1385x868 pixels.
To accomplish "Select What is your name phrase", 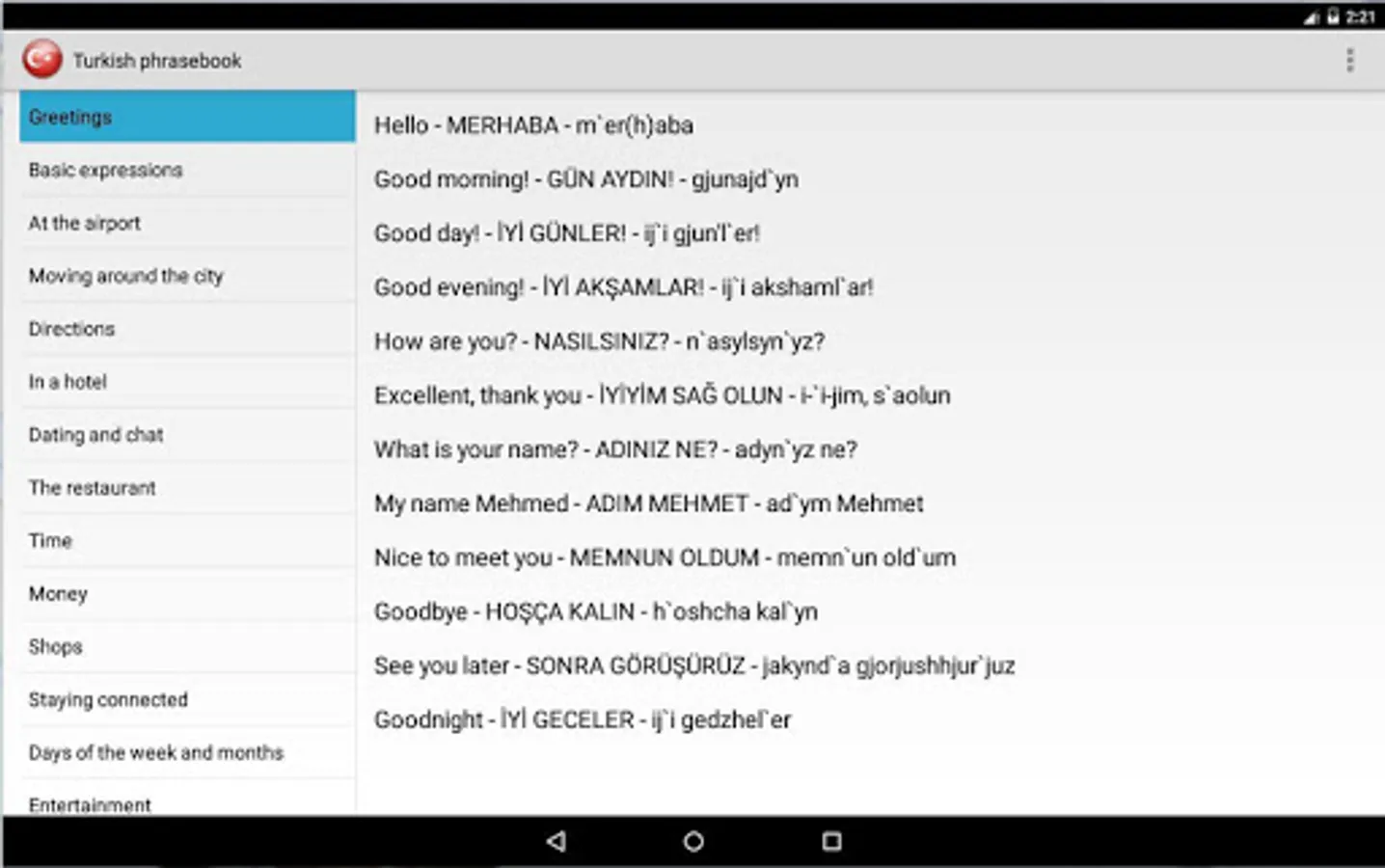I will point(615,449).
